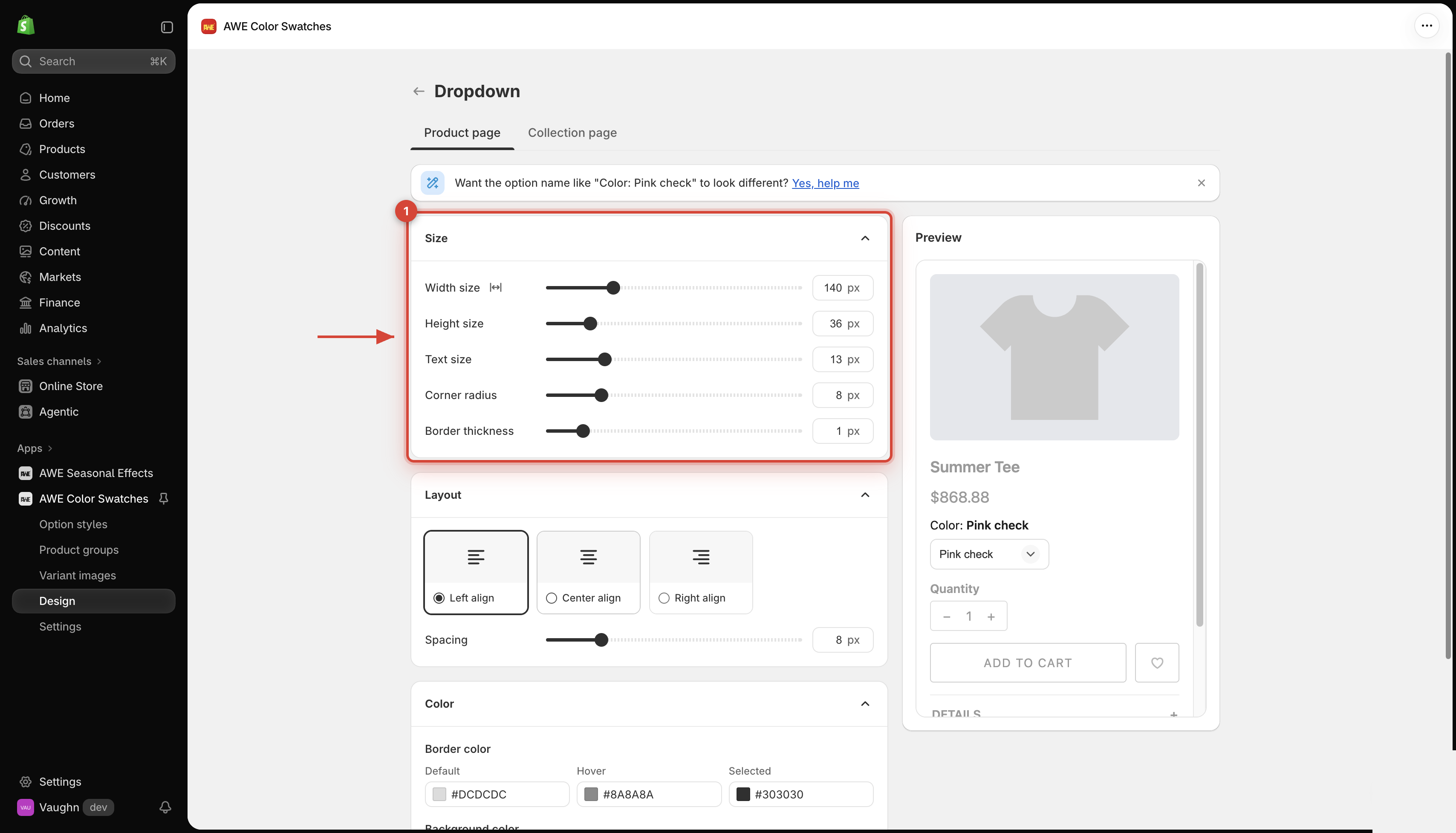Screen dimensions: 1456x833
Task: Click the width size fit icon
Action: click(495, 288)
